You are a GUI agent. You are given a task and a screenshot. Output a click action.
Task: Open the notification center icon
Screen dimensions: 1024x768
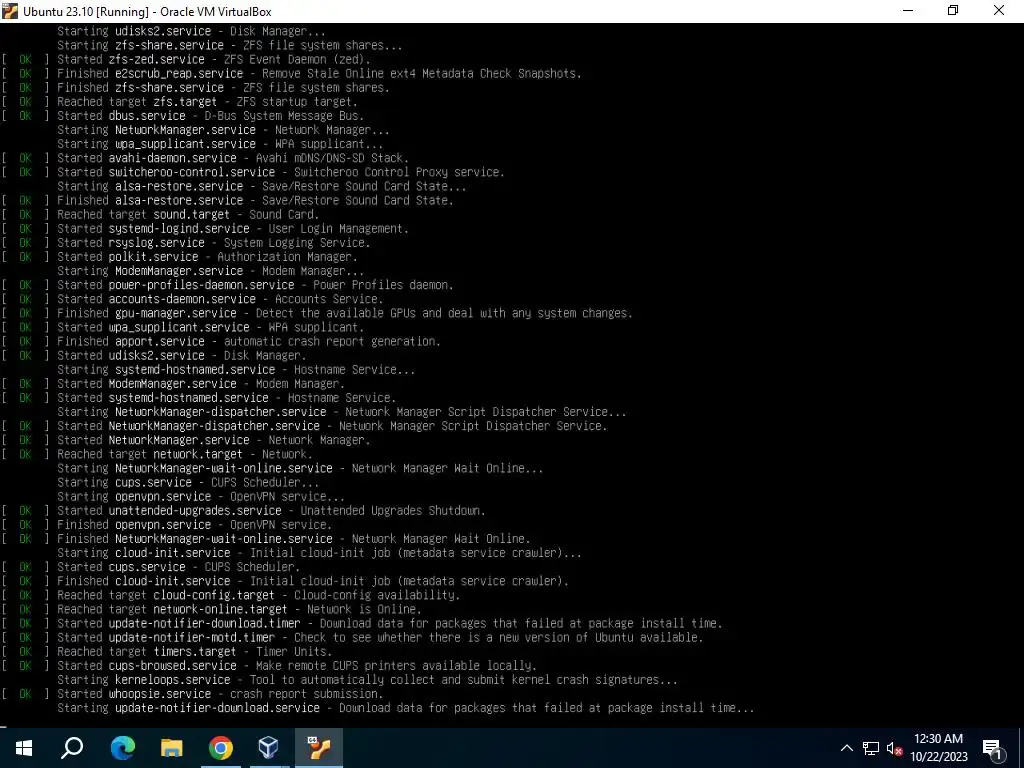coord(993,748)
